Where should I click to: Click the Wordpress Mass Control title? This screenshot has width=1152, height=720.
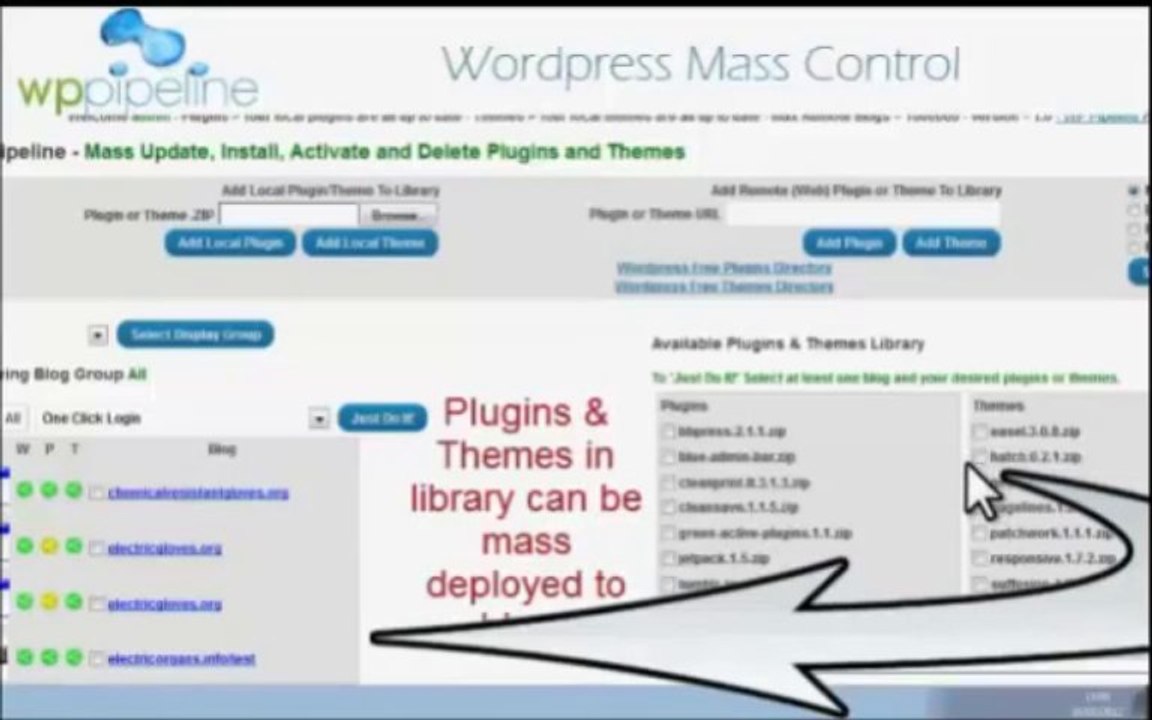pos(701,64)
